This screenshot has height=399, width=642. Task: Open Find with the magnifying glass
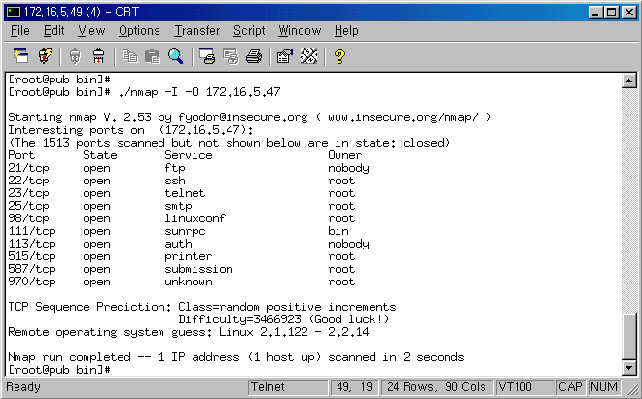[x=176, y=56]
